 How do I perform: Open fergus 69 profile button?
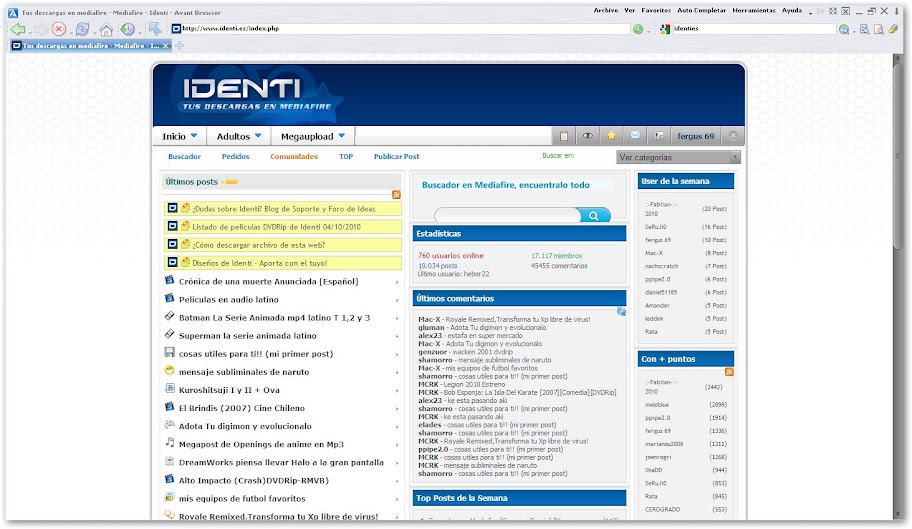click(x=696, y=136)
